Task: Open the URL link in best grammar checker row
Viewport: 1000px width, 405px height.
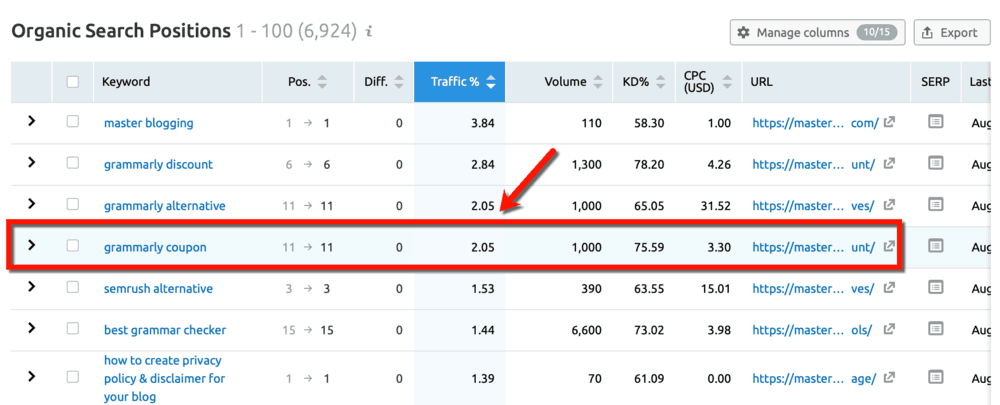Action: click(812, 330)
